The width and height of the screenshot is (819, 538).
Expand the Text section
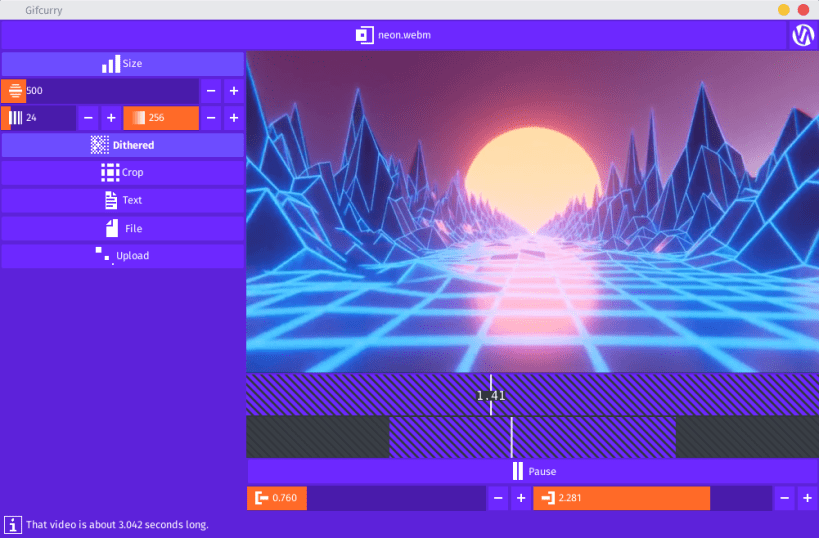pos(123,201)
